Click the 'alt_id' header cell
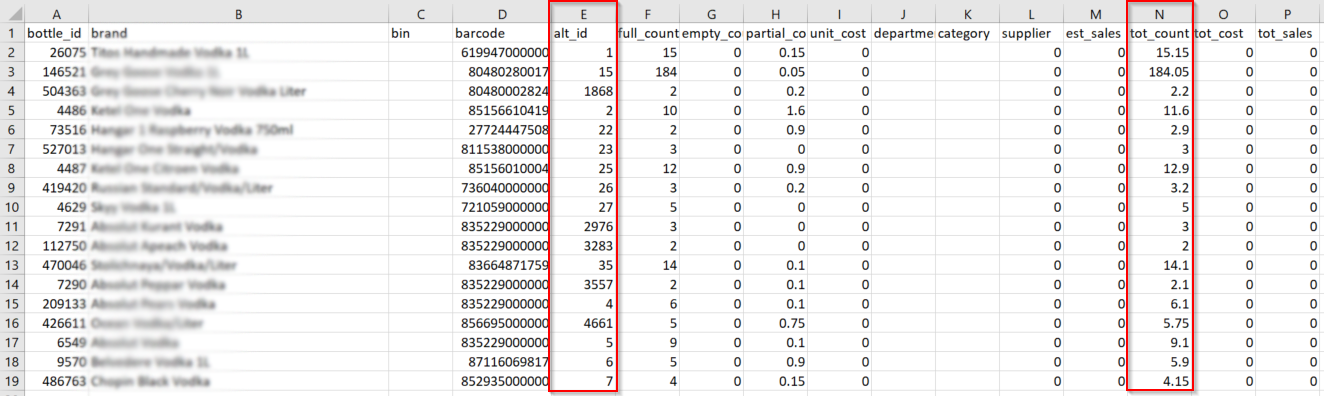The width and height of the screenshot is (1324, 396). pyautogui.click(x=584, y=33)
